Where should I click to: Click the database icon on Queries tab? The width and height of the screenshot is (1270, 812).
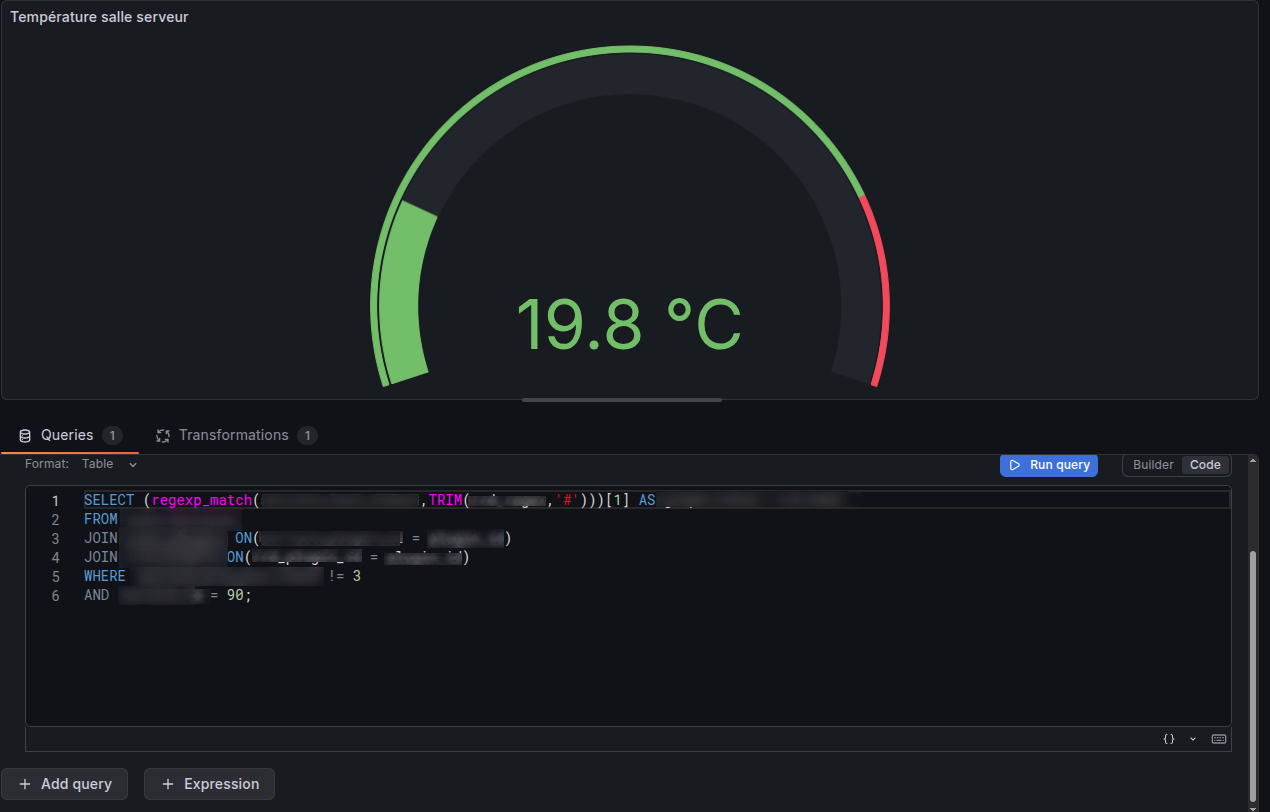click(25, 436)
